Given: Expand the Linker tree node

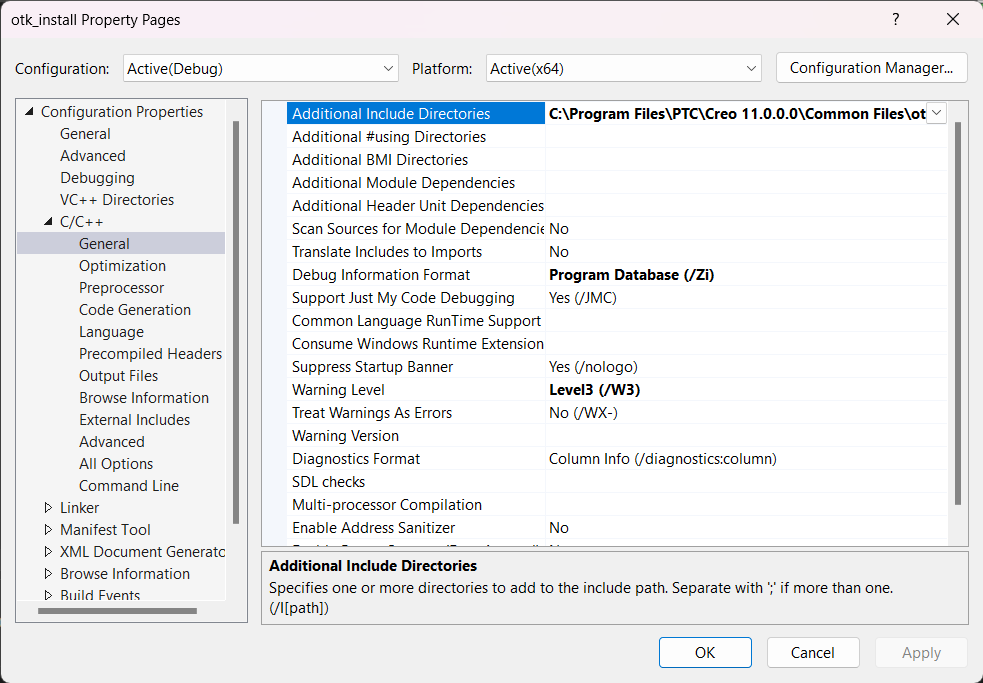Looking at the screenshot, I should pyautogui.click(x=48, y=507).
